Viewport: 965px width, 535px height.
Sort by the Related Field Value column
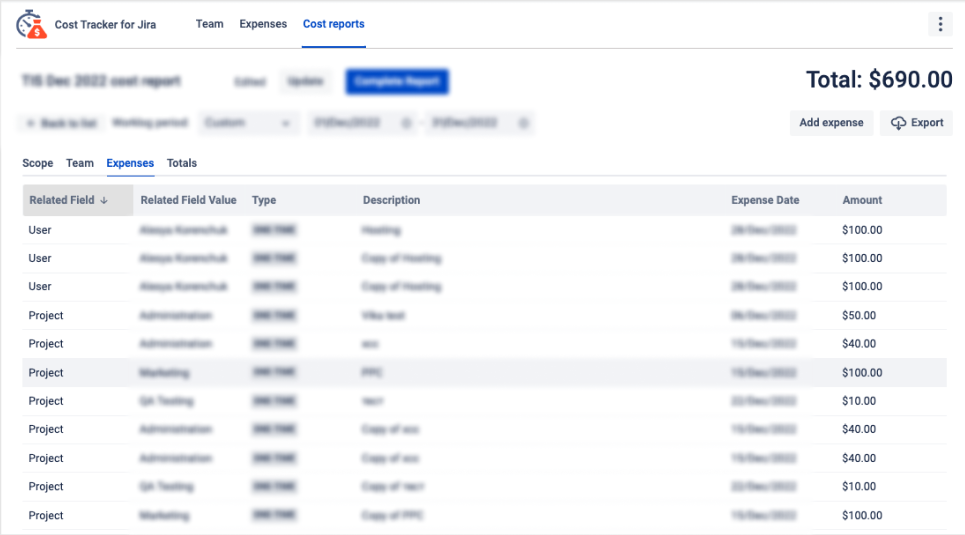(x=188, y=200)
